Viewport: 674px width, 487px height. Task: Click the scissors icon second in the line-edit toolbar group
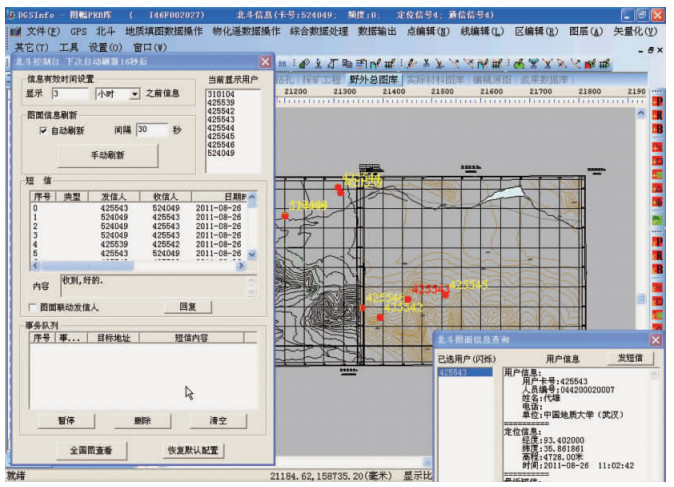pyautogui.click(x=426, y=64)
